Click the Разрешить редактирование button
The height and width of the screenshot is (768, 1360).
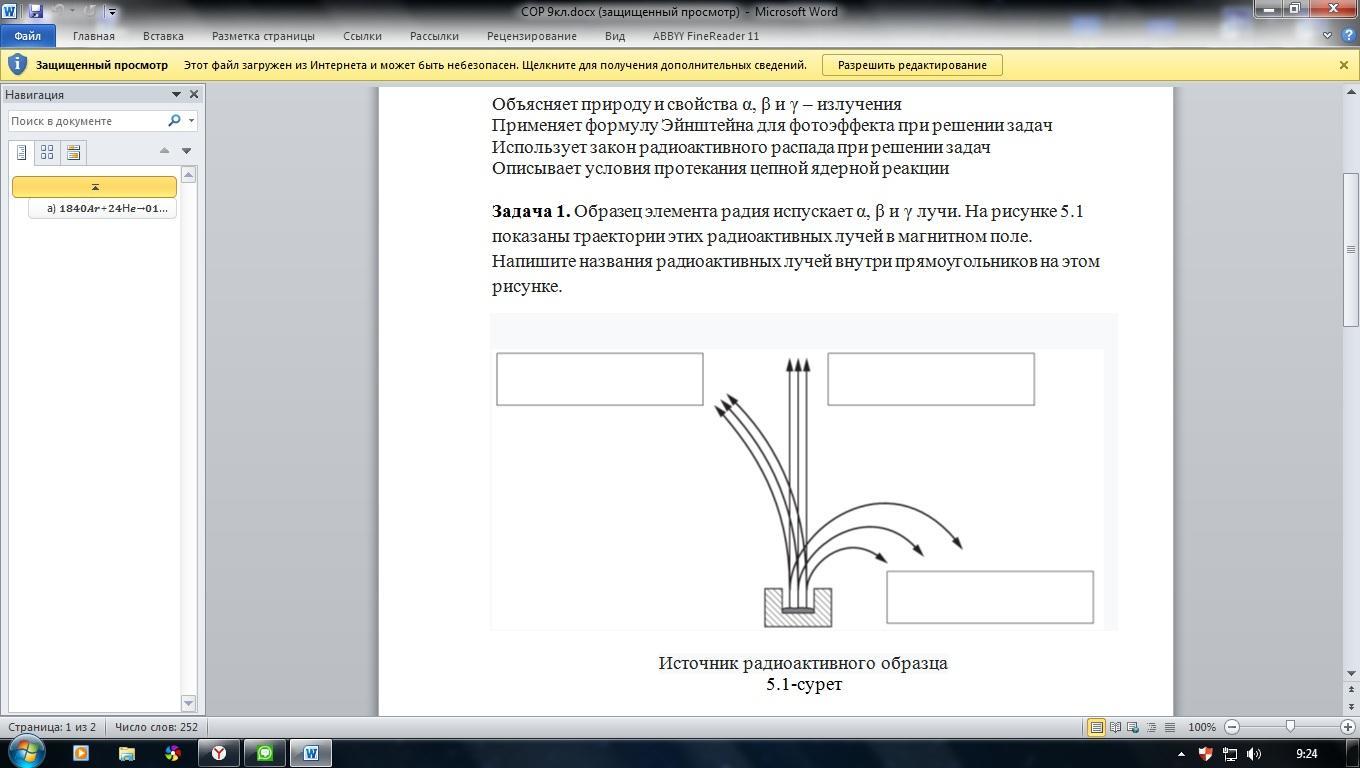pos(912,65)
